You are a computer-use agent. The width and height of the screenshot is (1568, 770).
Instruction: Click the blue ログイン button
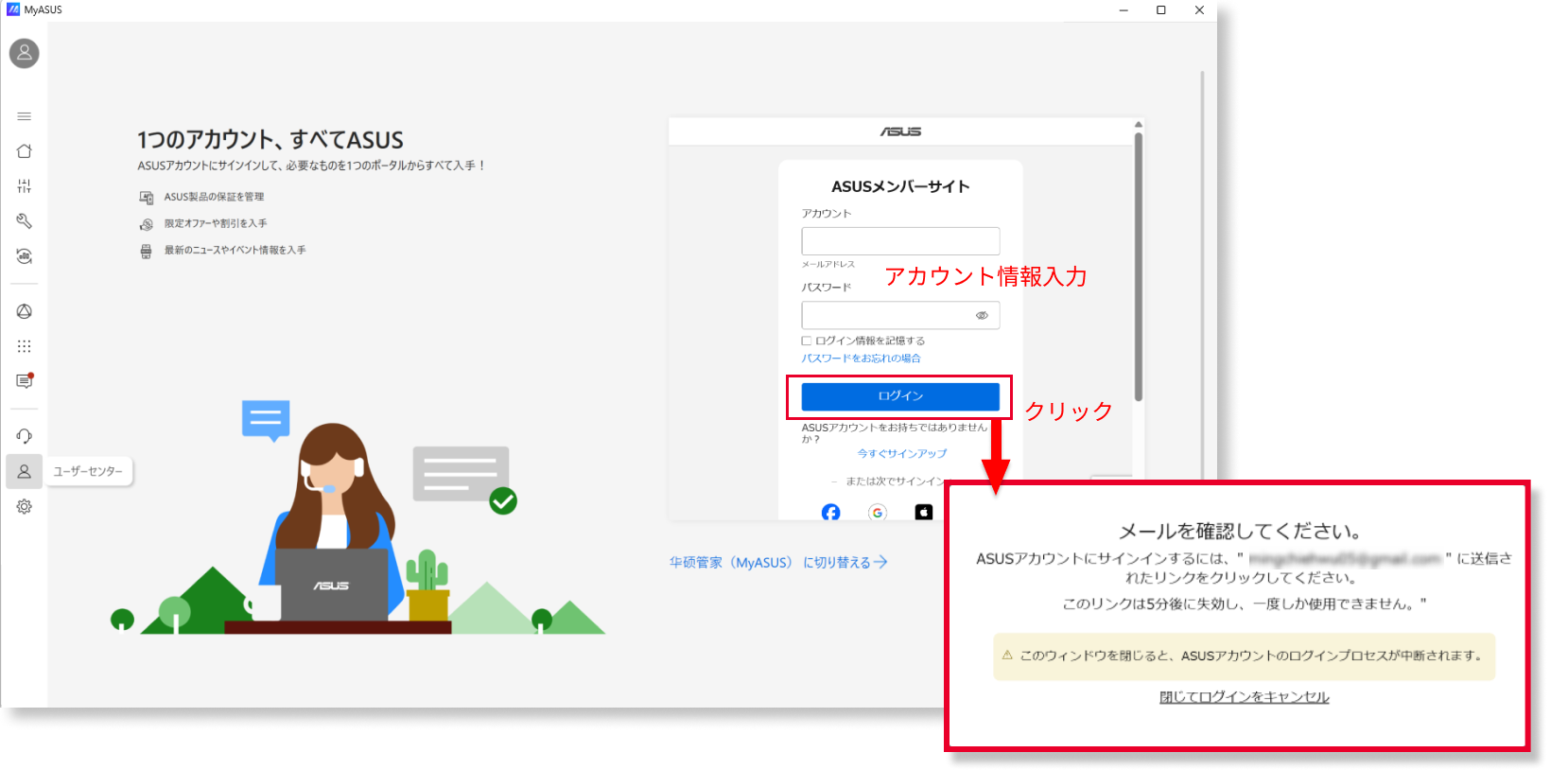pyautogui.click(x=900, y=396)
